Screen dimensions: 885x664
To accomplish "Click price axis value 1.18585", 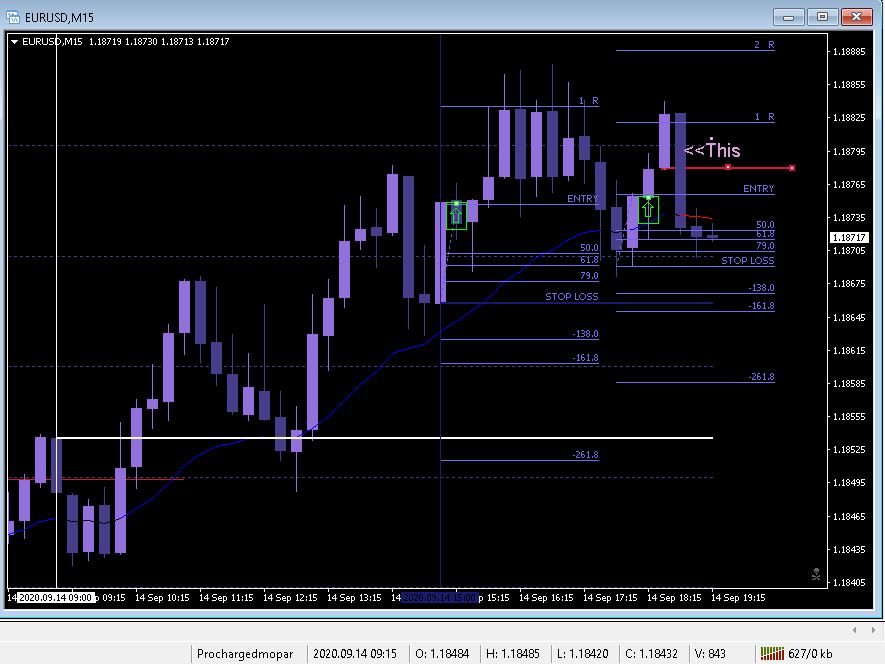I will [x=849, y=383].
